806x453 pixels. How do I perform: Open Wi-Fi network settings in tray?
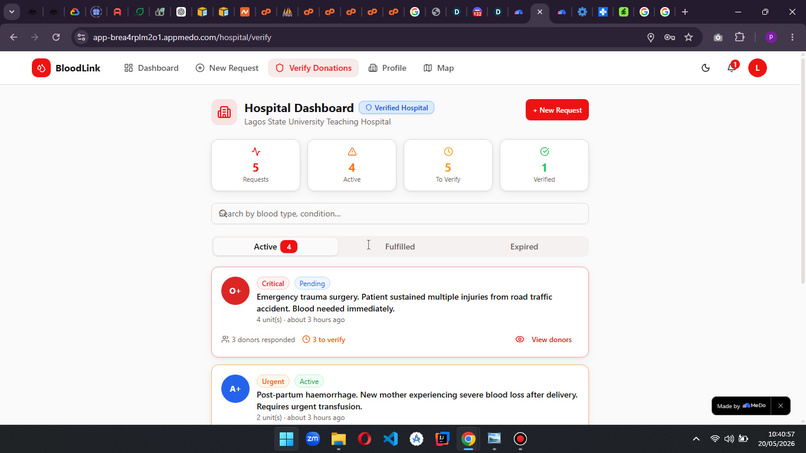point(715,439)
